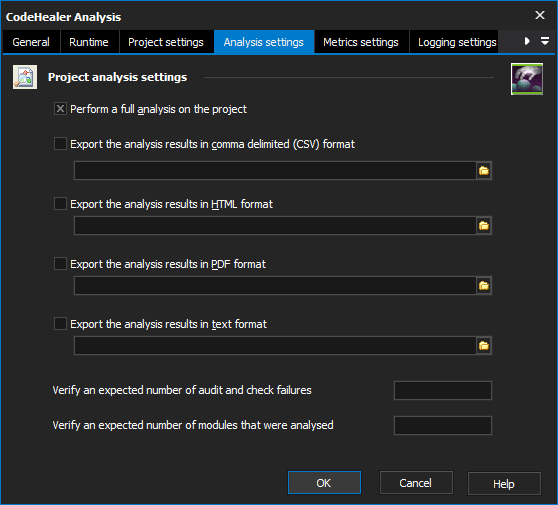Focus the PDF export path field
The height and width of the screenshot is (505, 558).
[275, 285]
